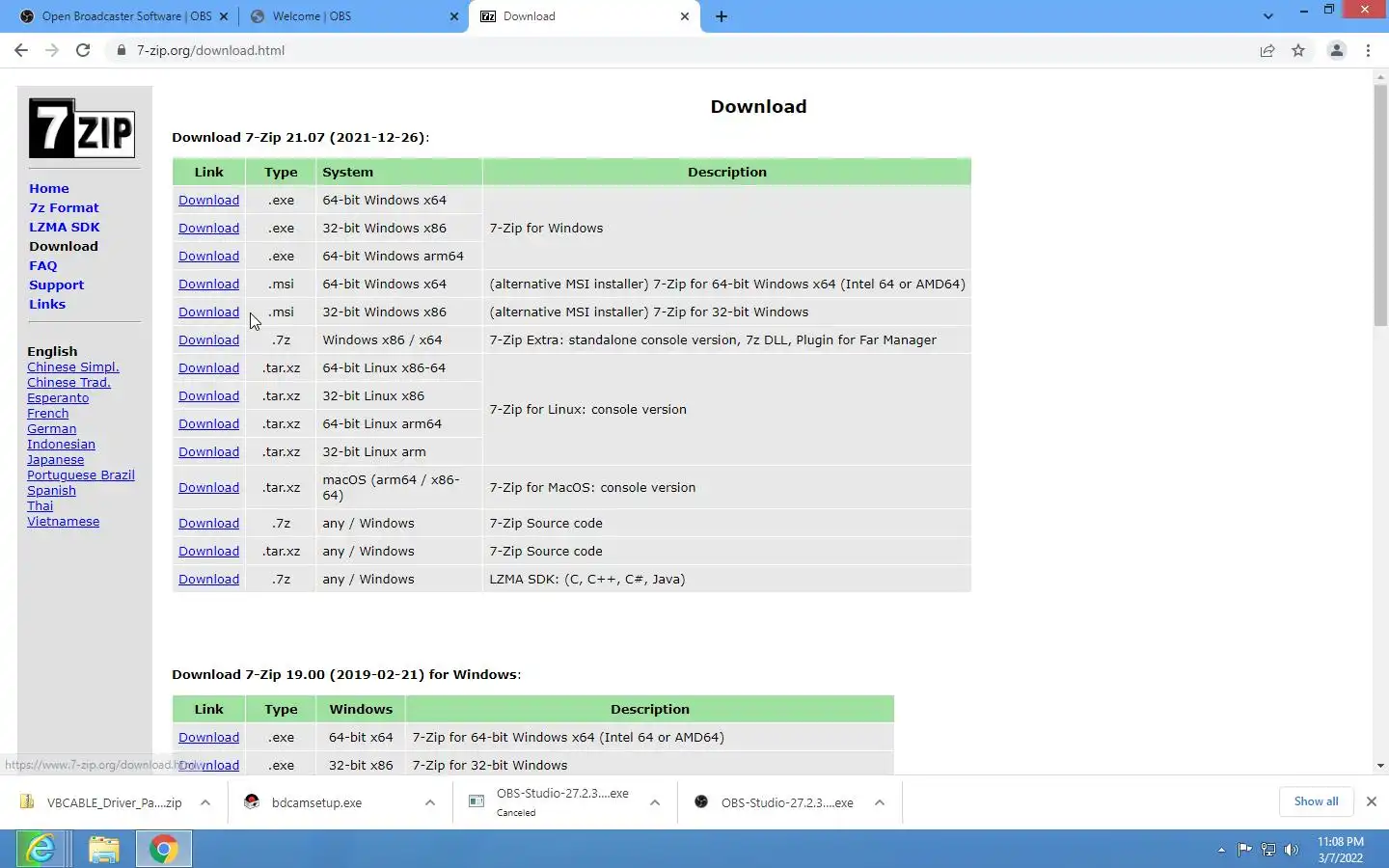The image size is (1389, 868).
Task: Switch language to Thai
Action: point(41,506)
